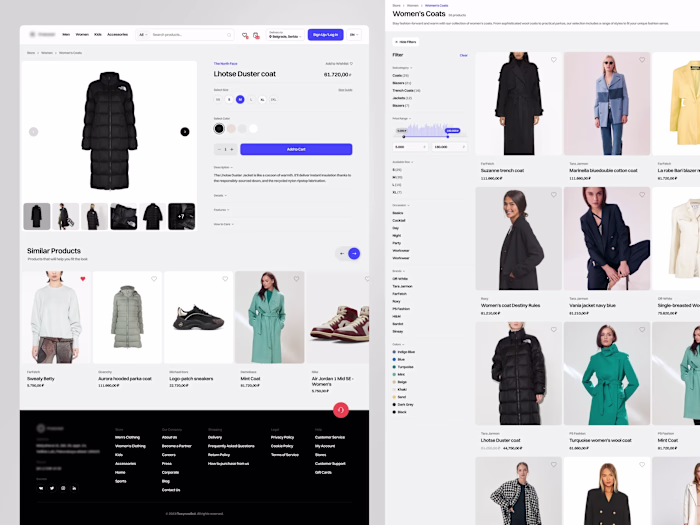Open the Accessories menu
Screen dimensions: 700x525
(x=117, y=34)
